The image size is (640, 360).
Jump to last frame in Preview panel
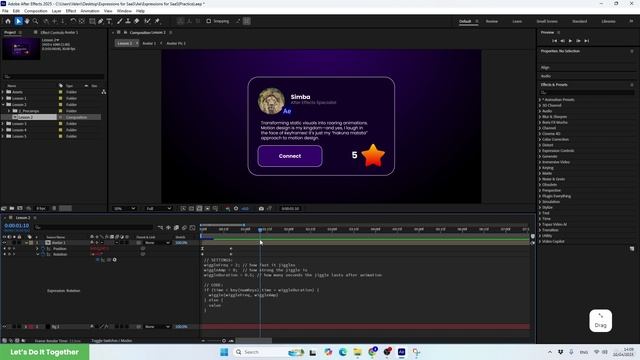coord(587,41)
